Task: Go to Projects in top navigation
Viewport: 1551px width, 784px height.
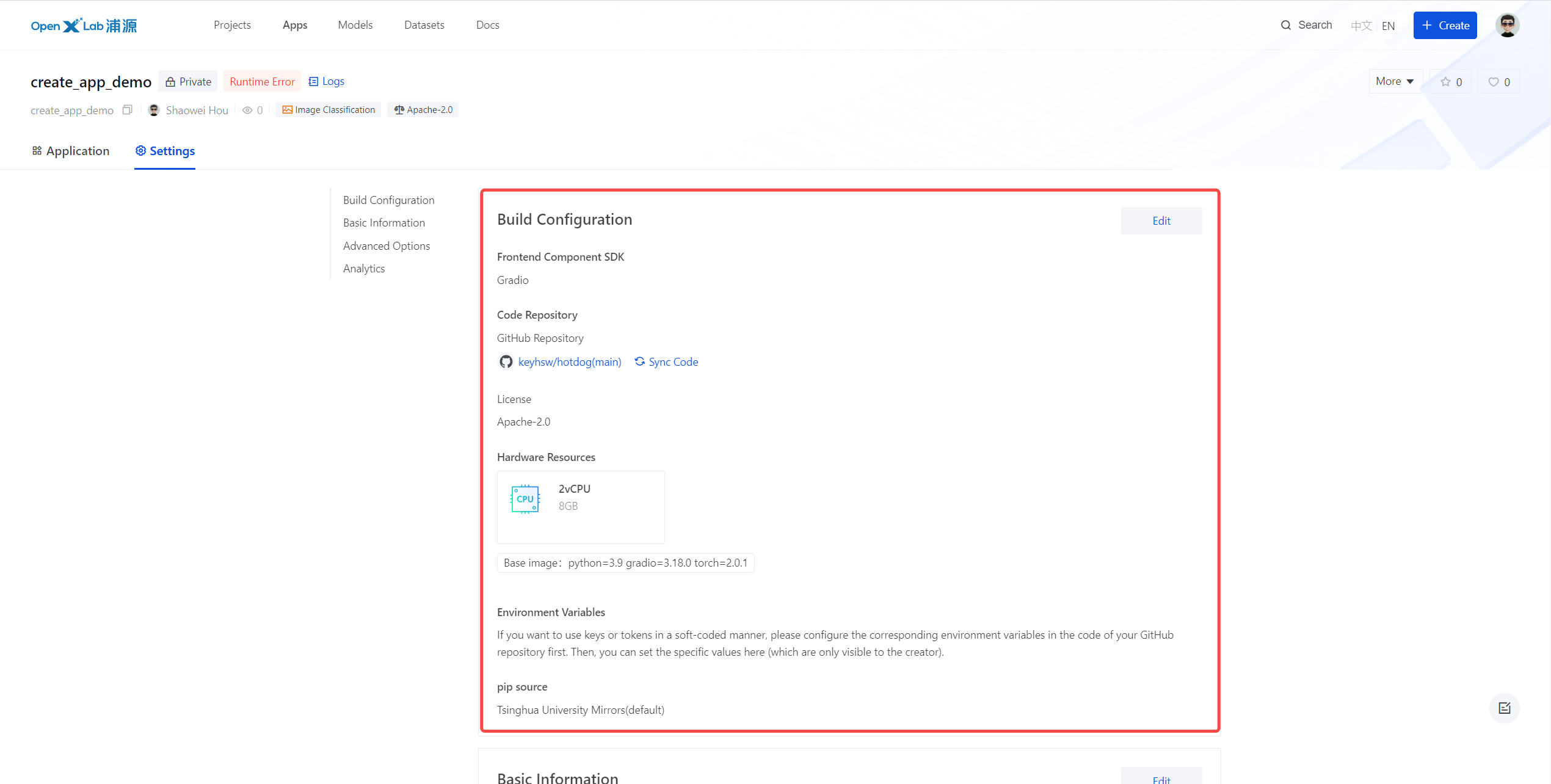Action: click(x=232, y=25)
